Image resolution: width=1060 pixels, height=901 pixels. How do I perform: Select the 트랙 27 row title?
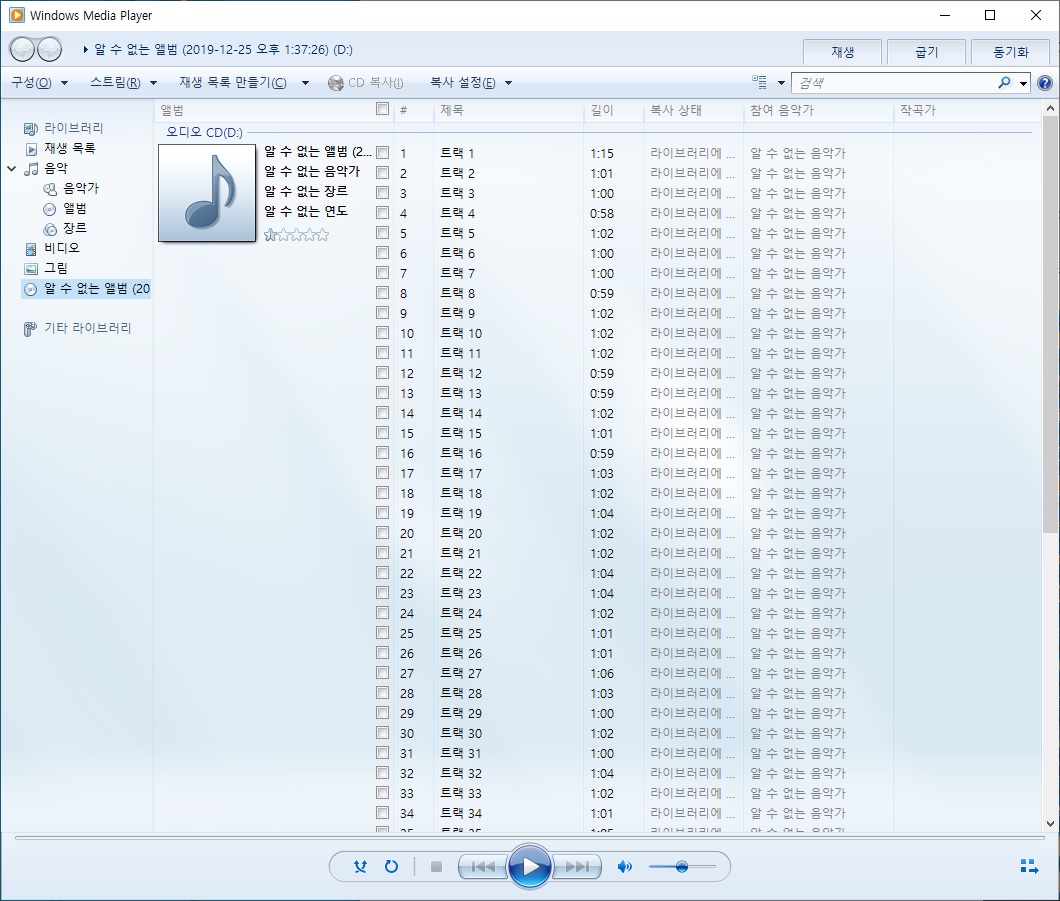tap(461, 673)
